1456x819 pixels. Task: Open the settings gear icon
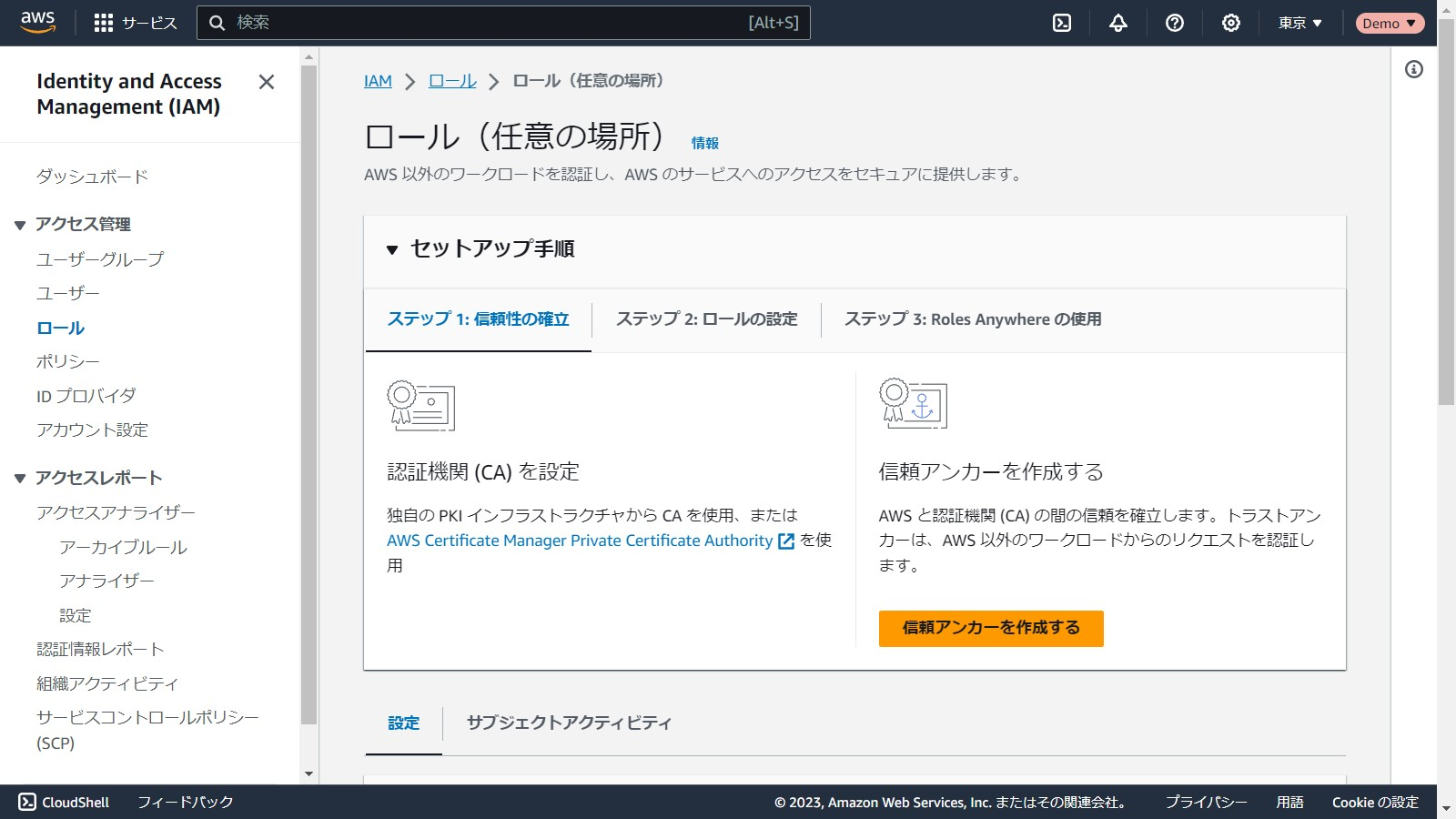point(1231,23)
